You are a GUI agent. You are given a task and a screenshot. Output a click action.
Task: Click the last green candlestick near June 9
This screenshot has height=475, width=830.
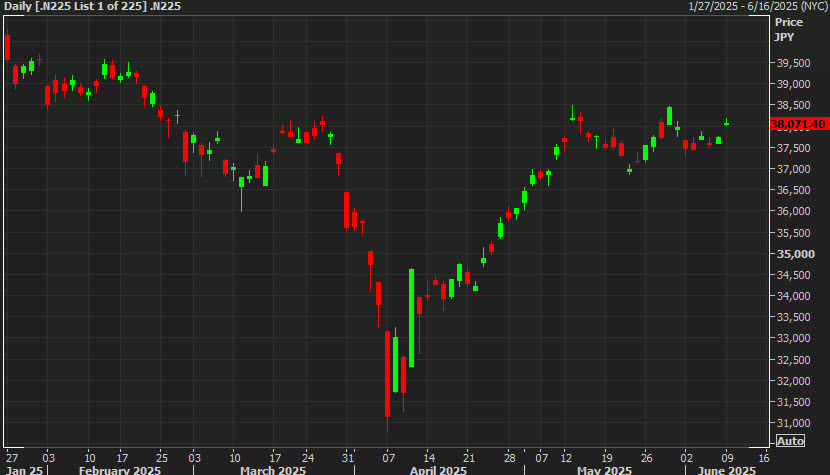[727, 123]
